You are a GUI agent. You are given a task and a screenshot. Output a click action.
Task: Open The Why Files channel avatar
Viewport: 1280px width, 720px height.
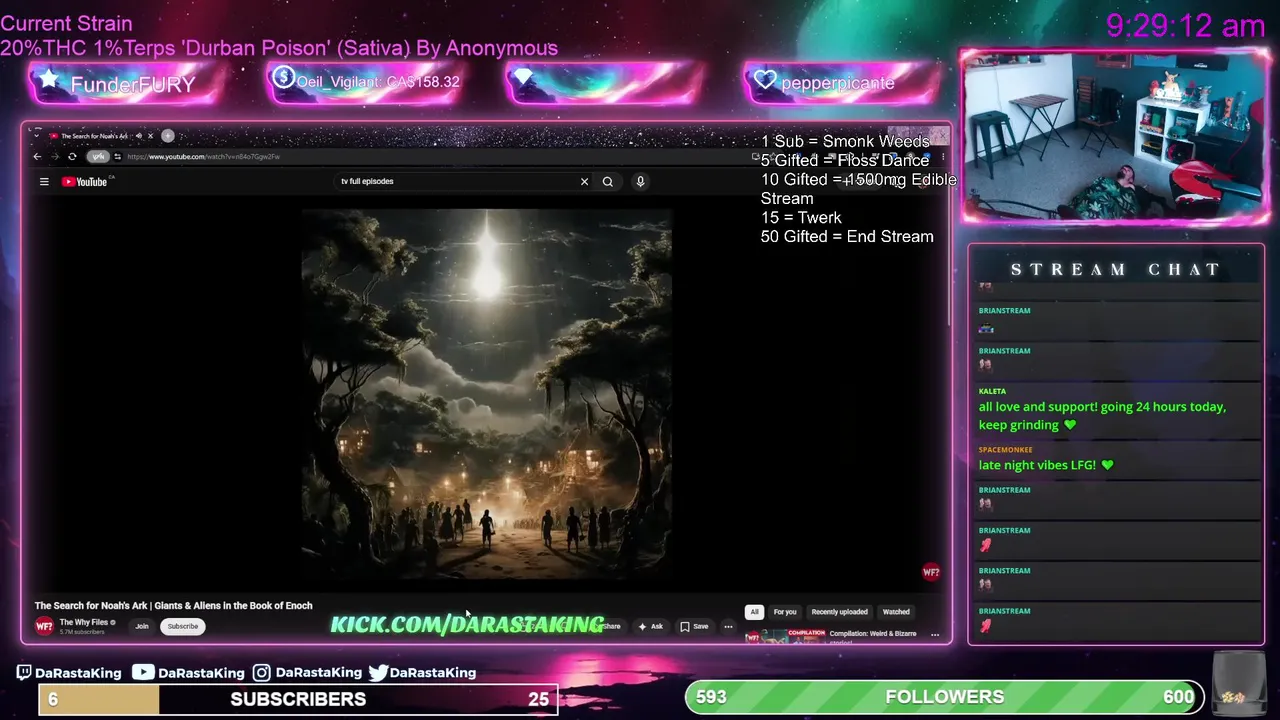coord(44,626)
